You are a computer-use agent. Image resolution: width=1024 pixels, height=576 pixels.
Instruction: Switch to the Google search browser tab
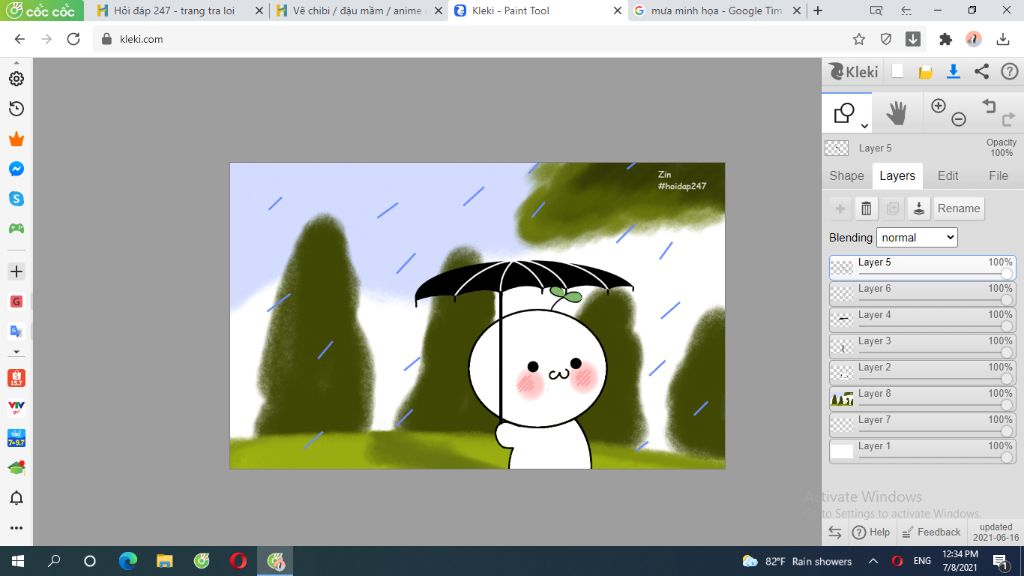716,10
